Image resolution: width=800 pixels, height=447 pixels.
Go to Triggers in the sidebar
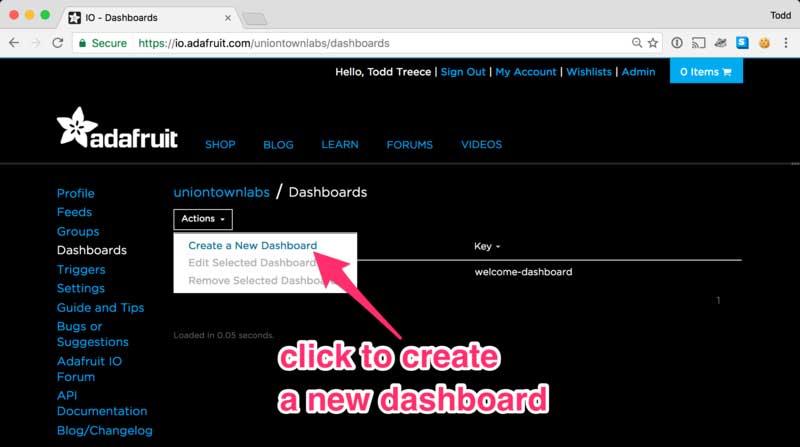(x=81, y=269)
